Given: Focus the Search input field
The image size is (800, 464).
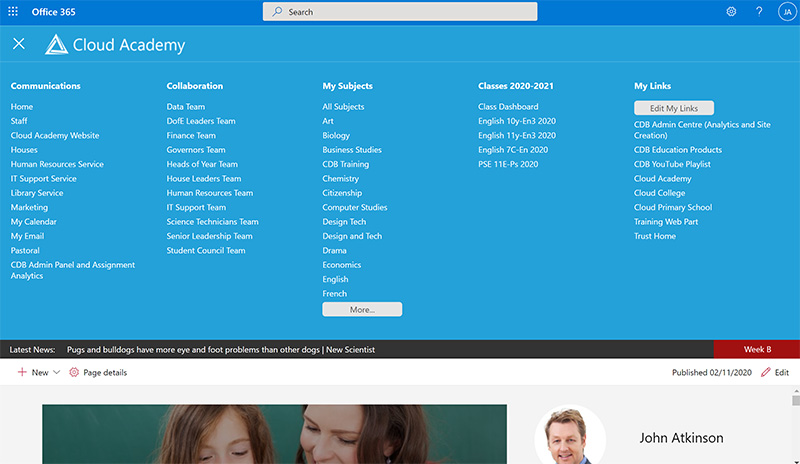Looking at the screenshot, I should [400, 12].
